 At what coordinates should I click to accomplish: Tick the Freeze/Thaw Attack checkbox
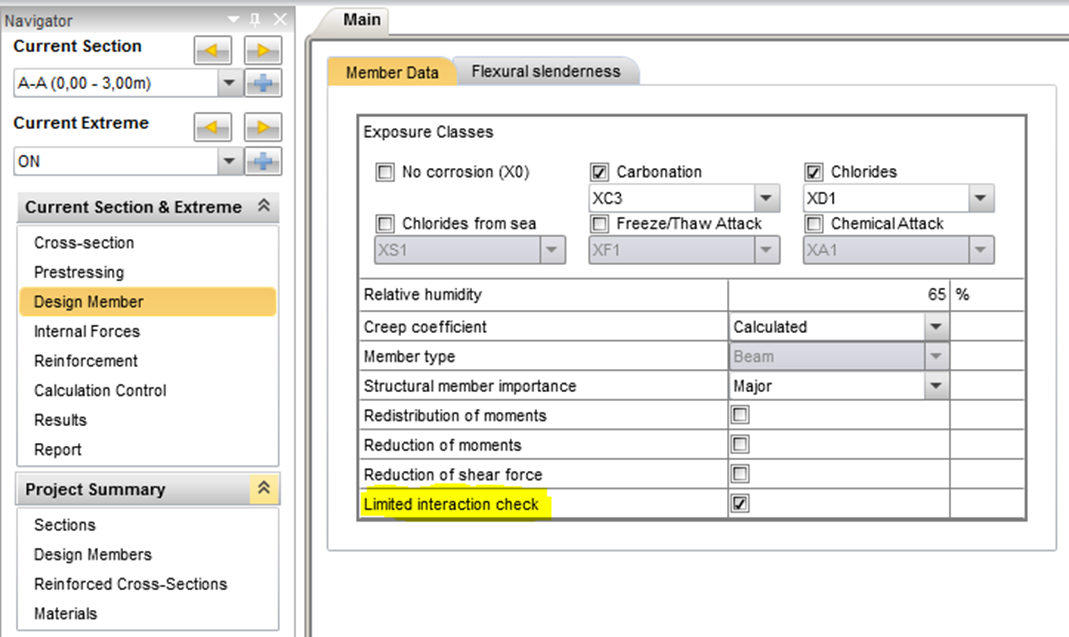(600, 224)
